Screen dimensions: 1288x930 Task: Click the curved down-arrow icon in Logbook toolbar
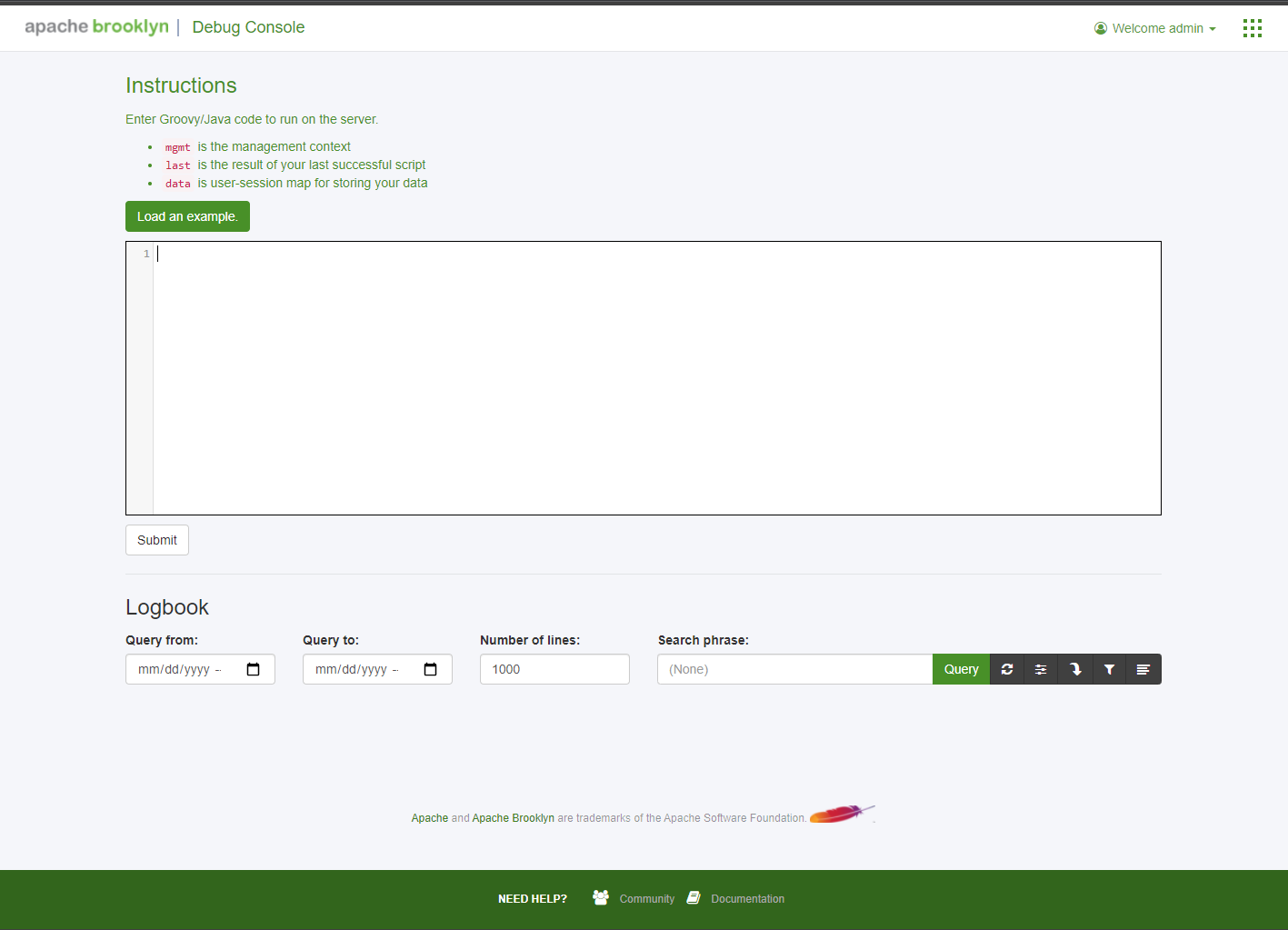[1075, 669]
